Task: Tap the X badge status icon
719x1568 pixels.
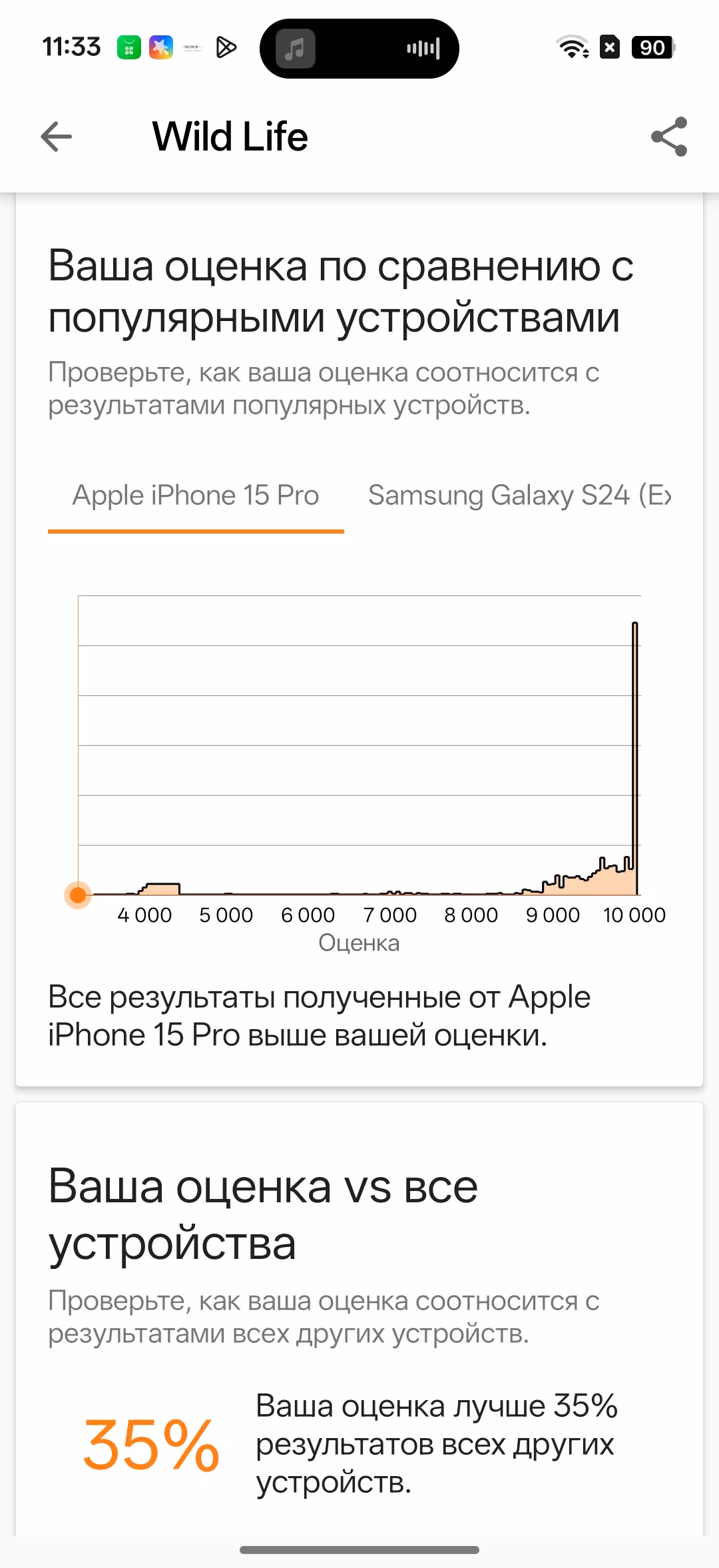Action: [610, 47]
